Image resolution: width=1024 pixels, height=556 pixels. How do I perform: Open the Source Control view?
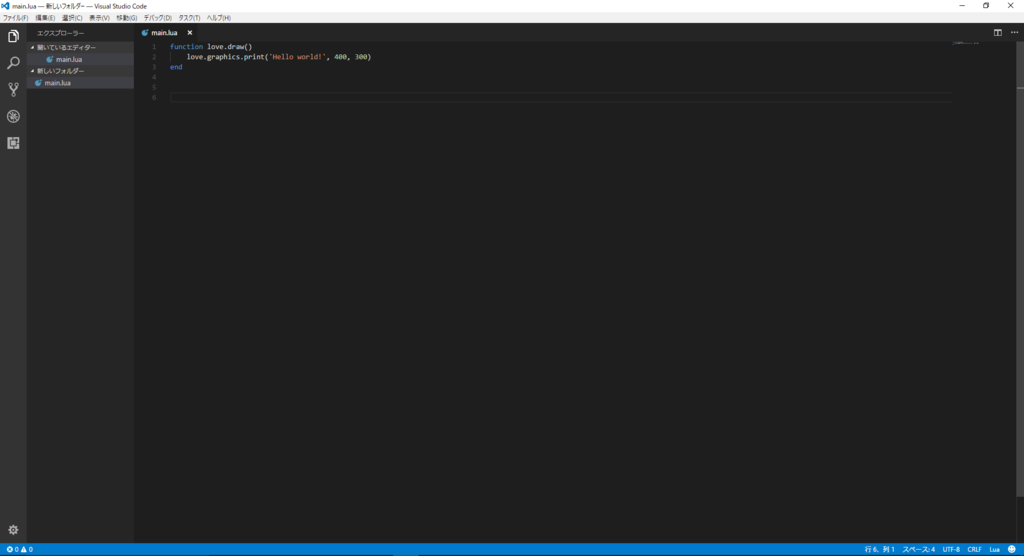[13, 90]
